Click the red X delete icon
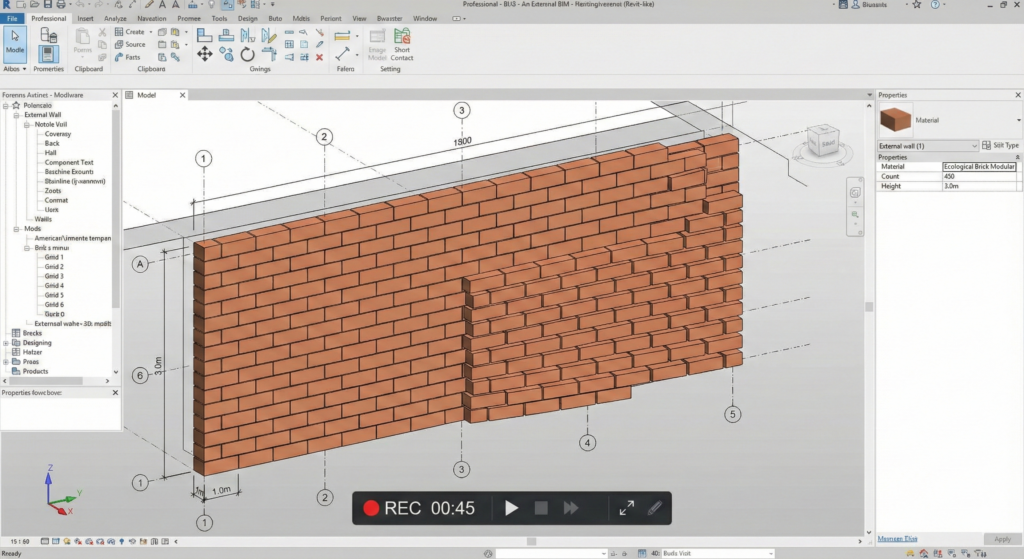 319,58
